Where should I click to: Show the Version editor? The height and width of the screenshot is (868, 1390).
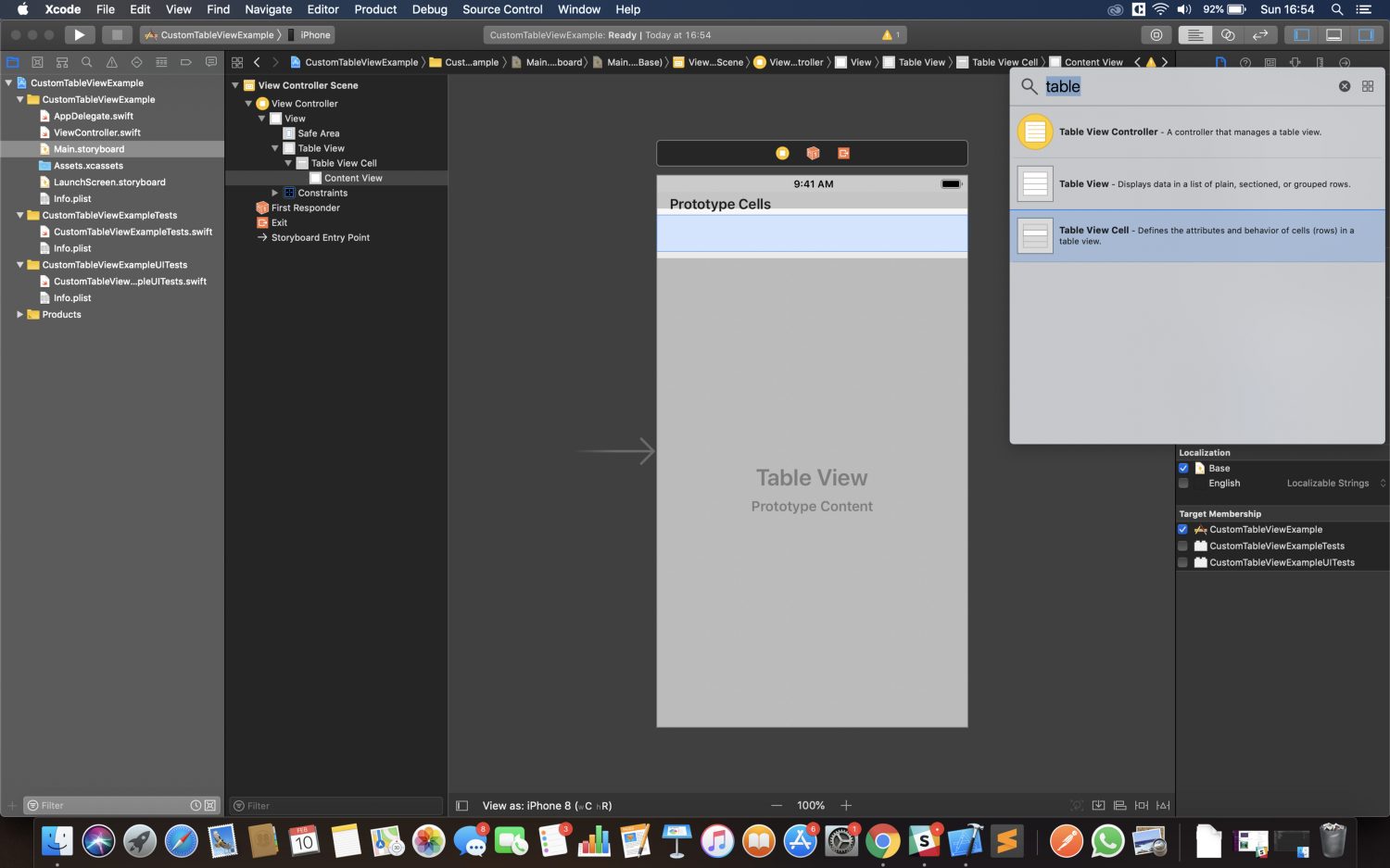click(1260, 35)
